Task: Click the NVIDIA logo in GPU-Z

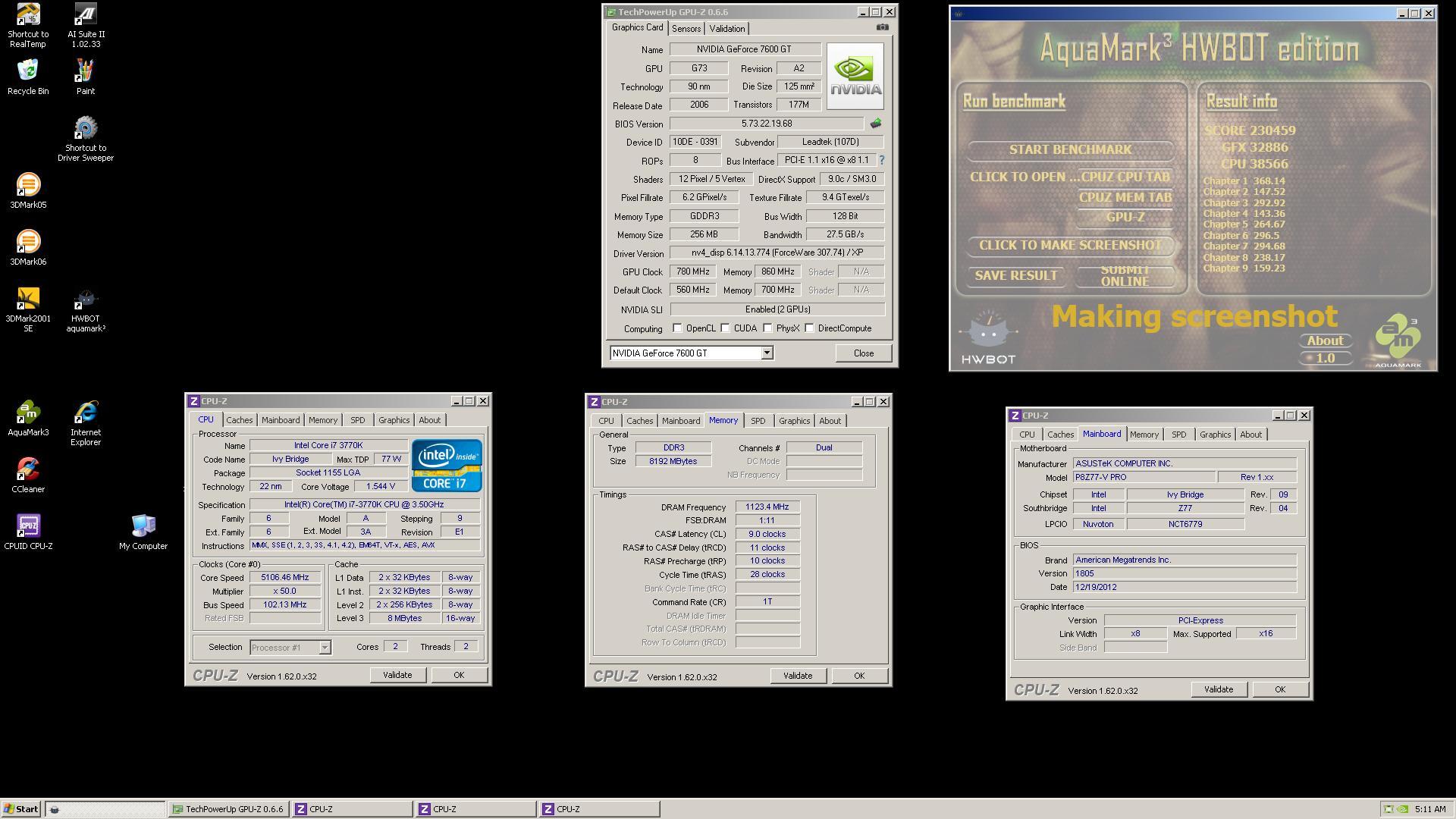Action: [855, 76]
